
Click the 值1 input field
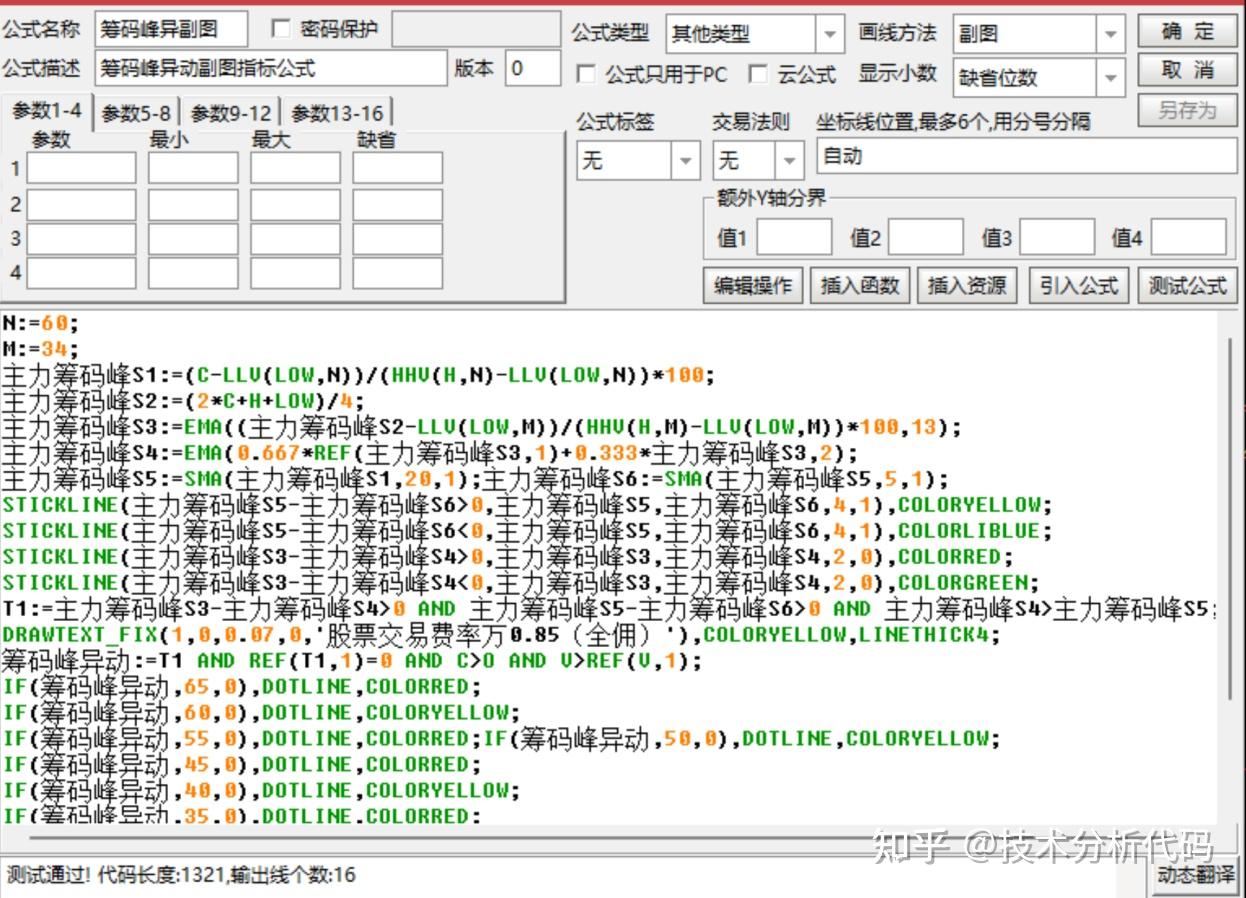pos(794,237)
